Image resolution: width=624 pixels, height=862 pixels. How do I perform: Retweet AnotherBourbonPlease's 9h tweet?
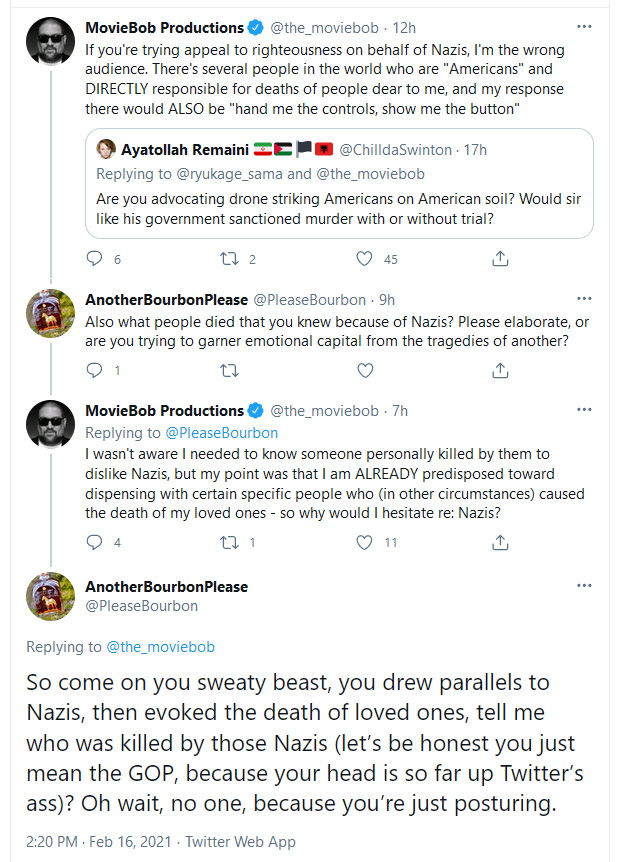coord(229,371)
